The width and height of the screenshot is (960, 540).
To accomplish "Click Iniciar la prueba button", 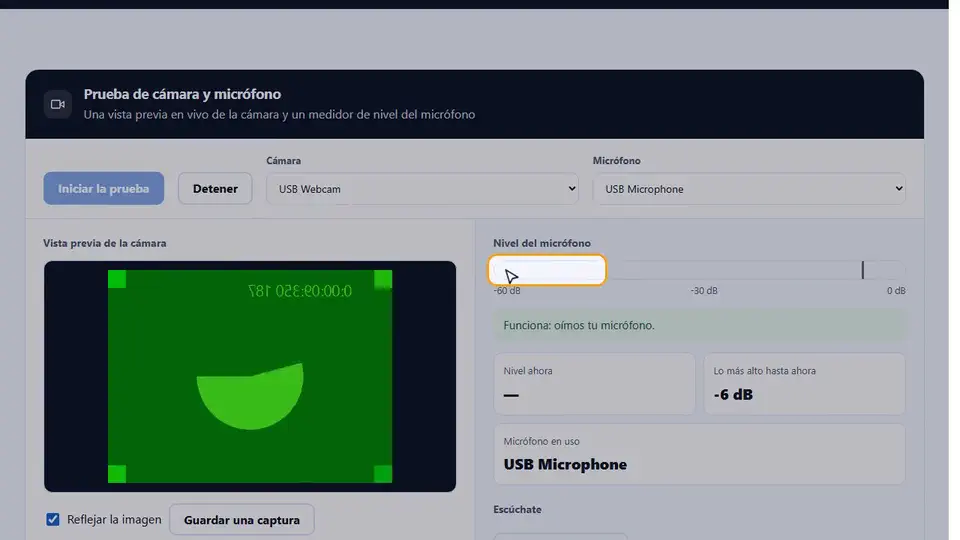I will [103, 189].
